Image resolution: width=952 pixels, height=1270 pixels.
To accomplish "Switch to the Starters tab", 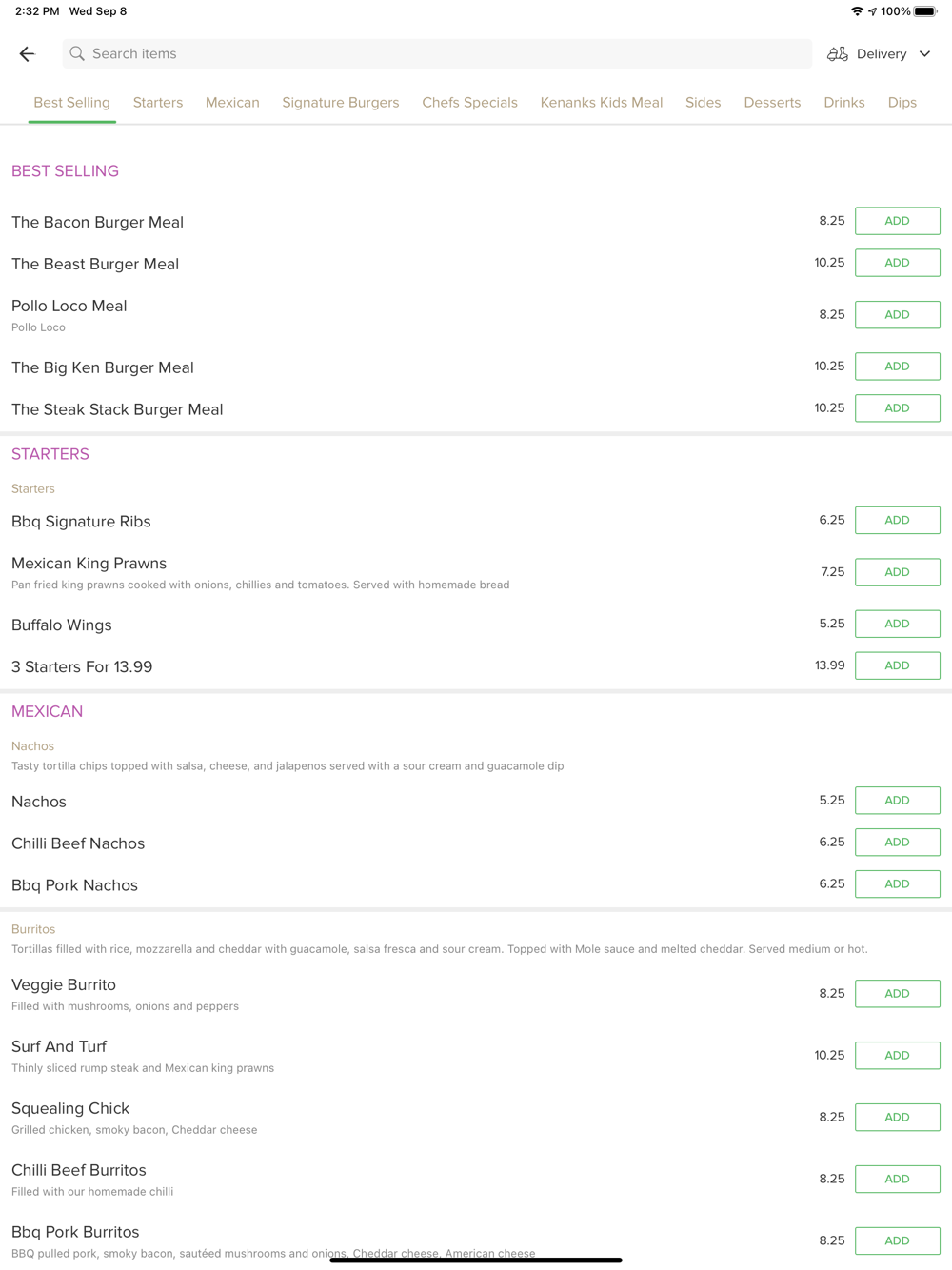I will click(x=158, y=103).
